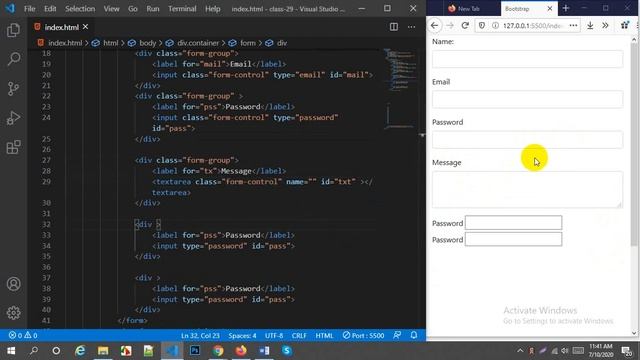Screen dimensions: 640x360
Task: Reload the Firefox page
Action: click(x=465, y=25)
